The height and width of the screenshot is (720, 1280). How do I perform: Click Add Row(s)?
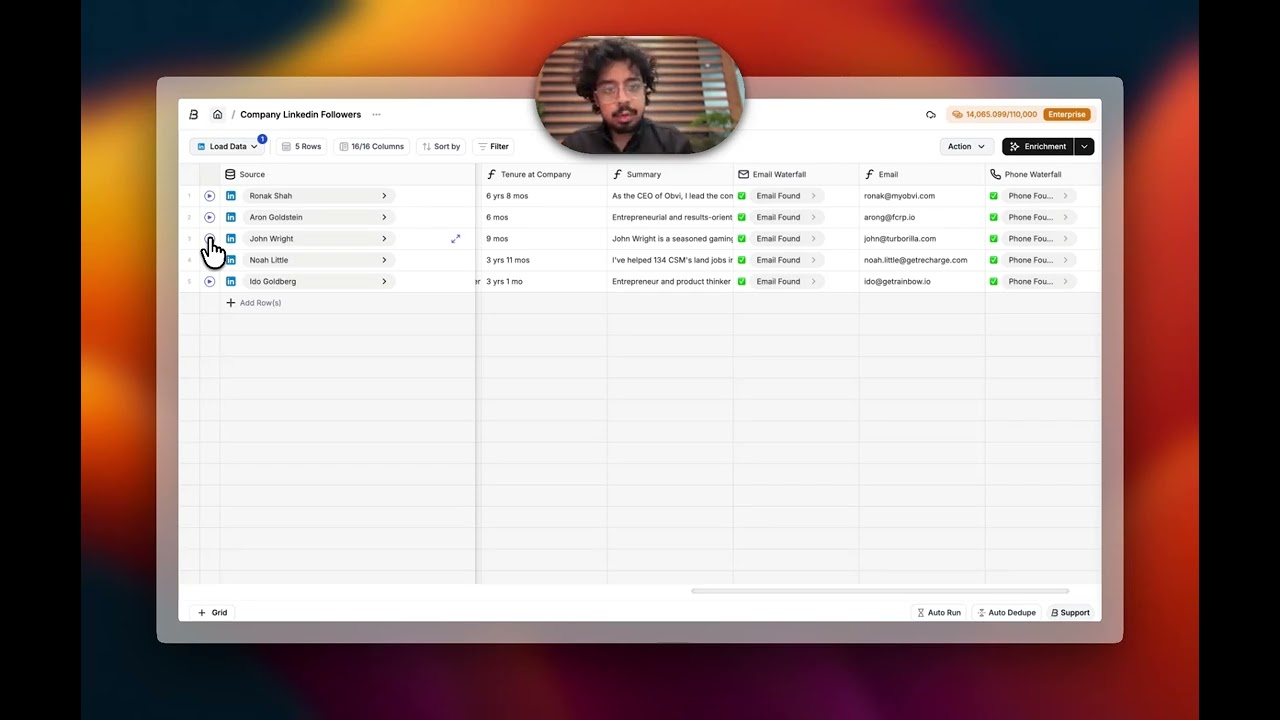pyautogui.click(x=254, y=303)
